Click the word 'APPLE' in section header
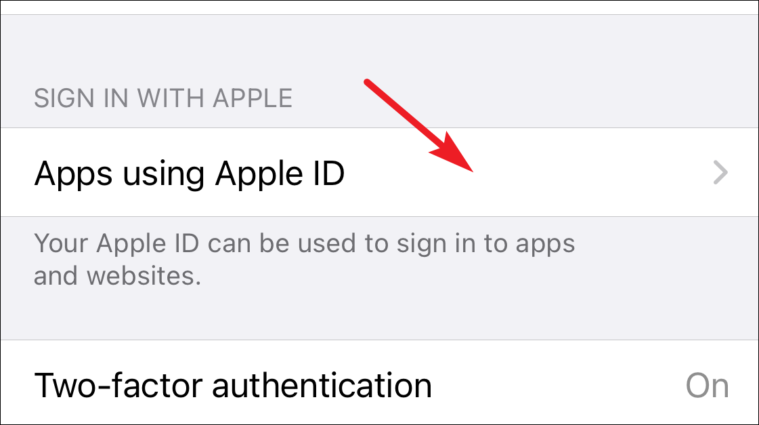Image resolution: width=759 pixels, height=425 pixels. tap(253, 98)
